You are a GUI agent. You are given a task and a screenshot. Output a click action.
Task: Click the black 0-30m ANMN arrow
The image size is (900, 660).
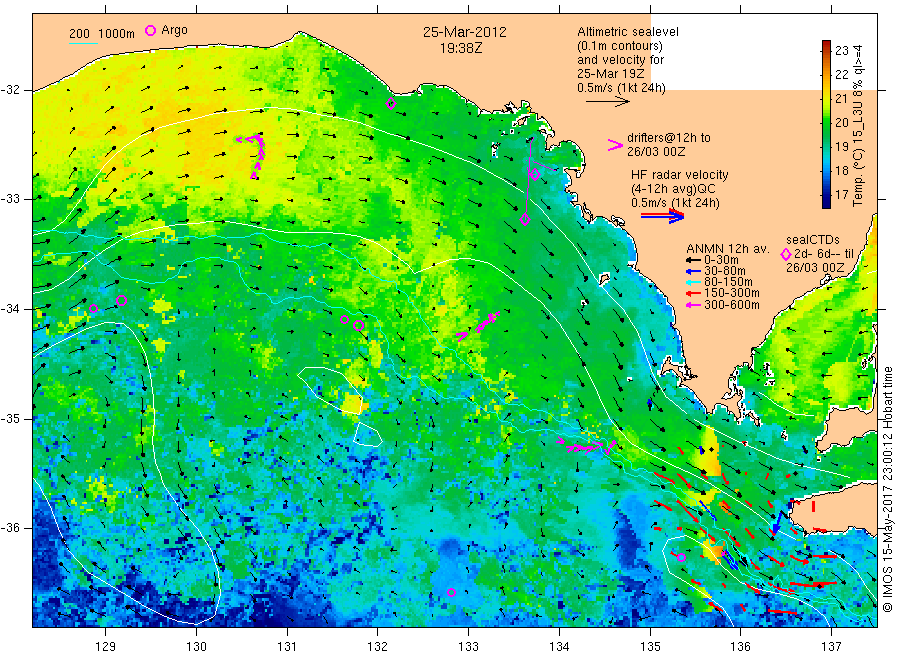(693, 260)
